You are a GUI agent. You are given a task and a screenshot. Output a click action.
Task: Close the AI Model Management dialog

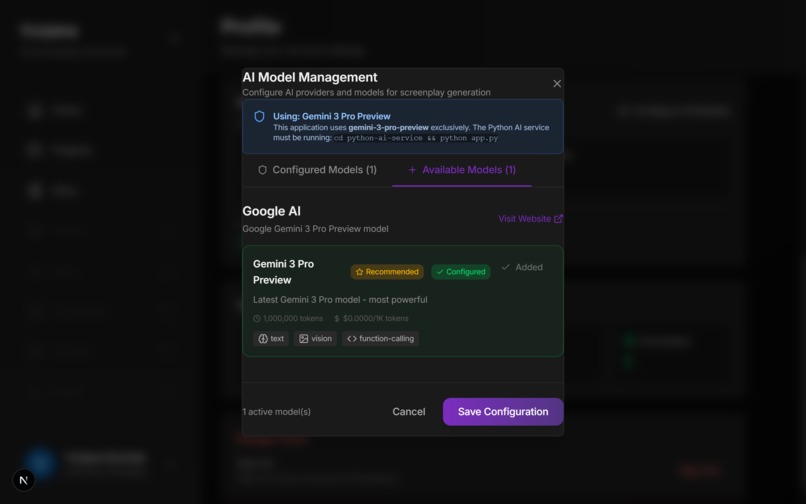tap(557, 83)
